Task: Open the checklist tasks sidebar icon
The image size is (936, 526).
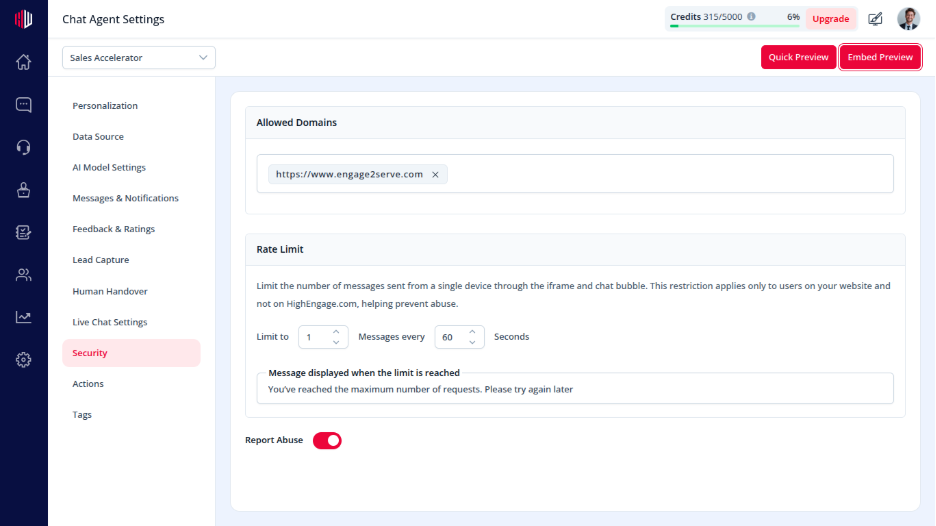Action: 23,232
